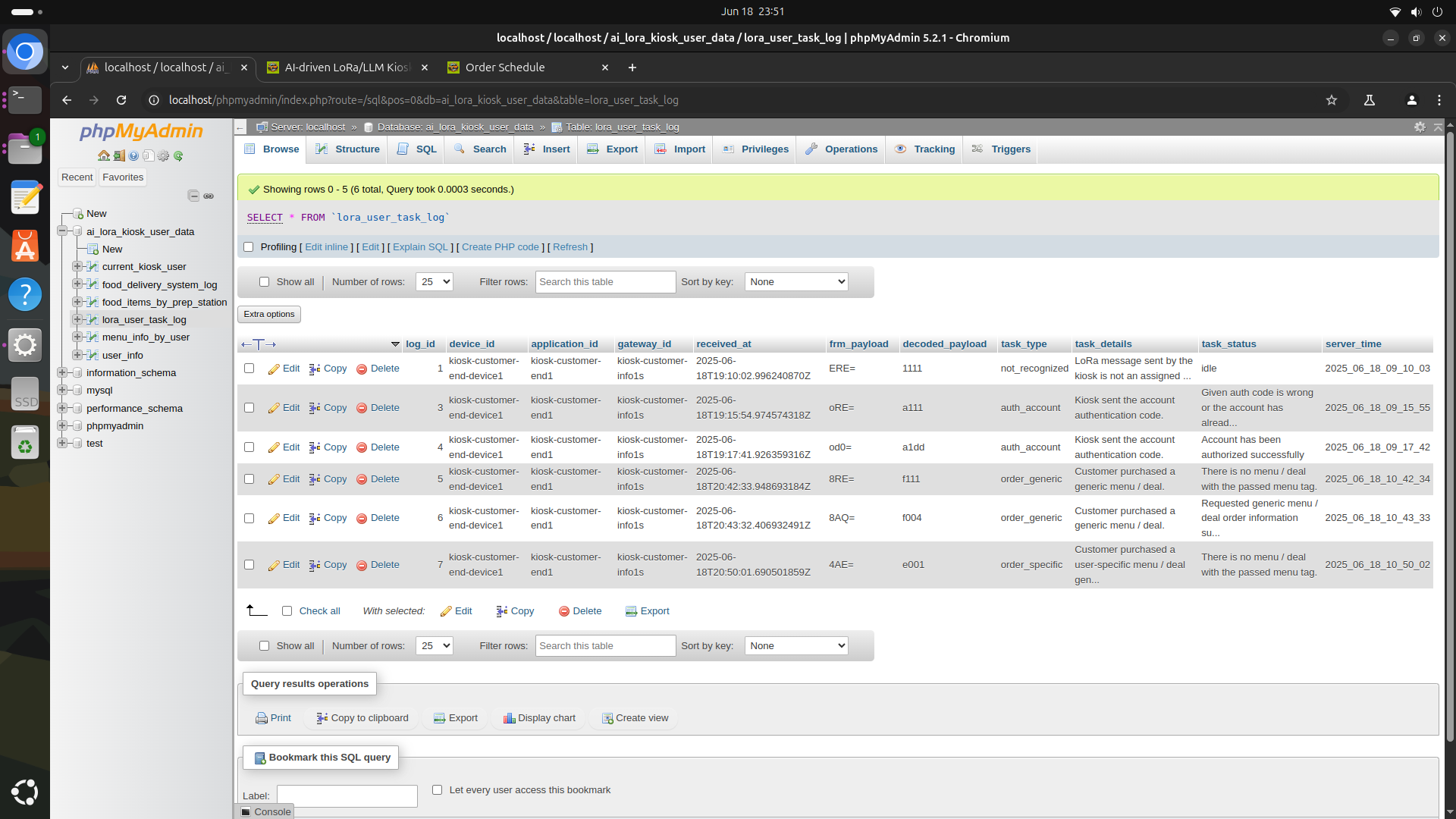Click the phpMyAdmin Home icon
The image size is (1456, 819).
(104, 155)
